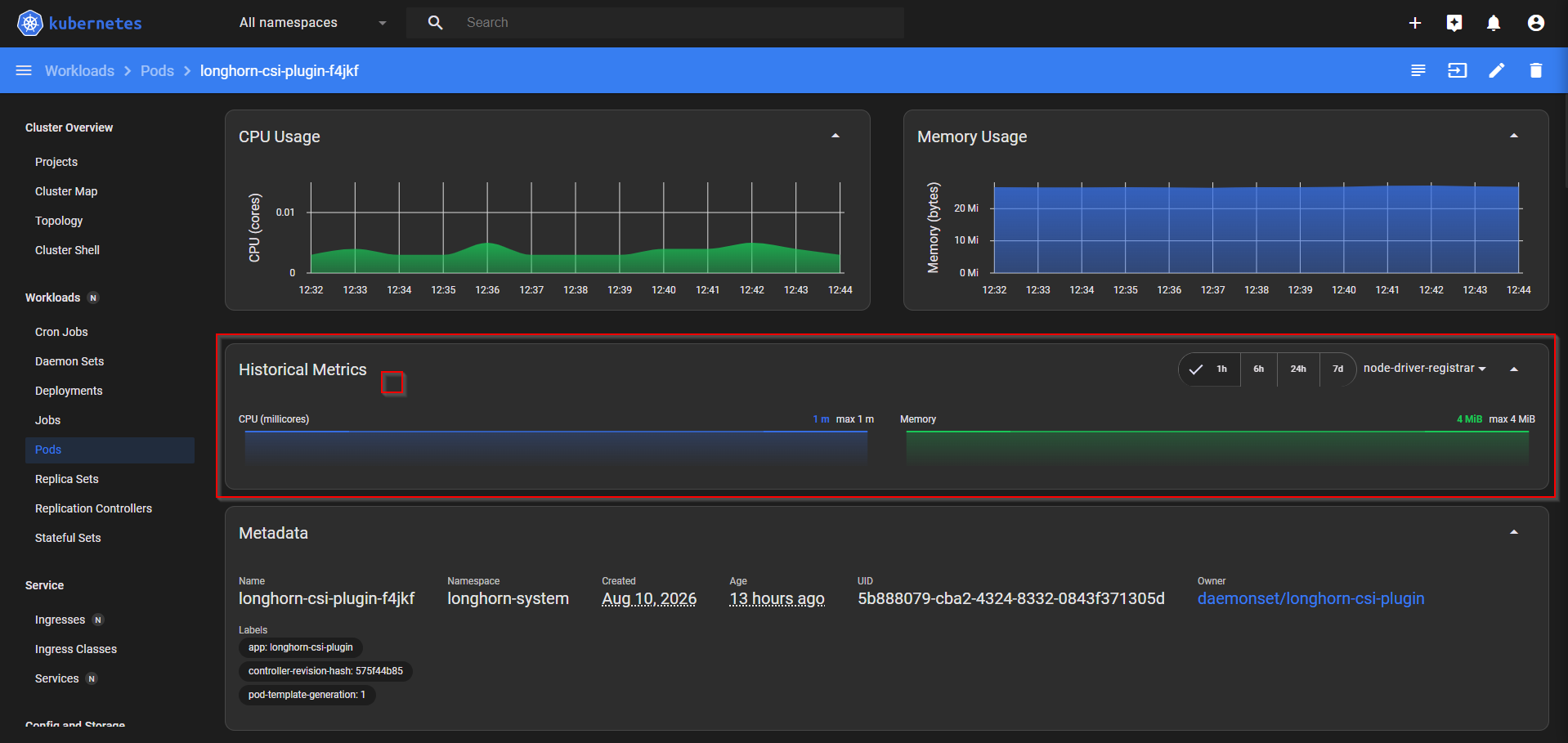Go back to the Pods breadcrumb
Image resolution: width=1568 pixels, height=743 pixels.
pos(157,71)
